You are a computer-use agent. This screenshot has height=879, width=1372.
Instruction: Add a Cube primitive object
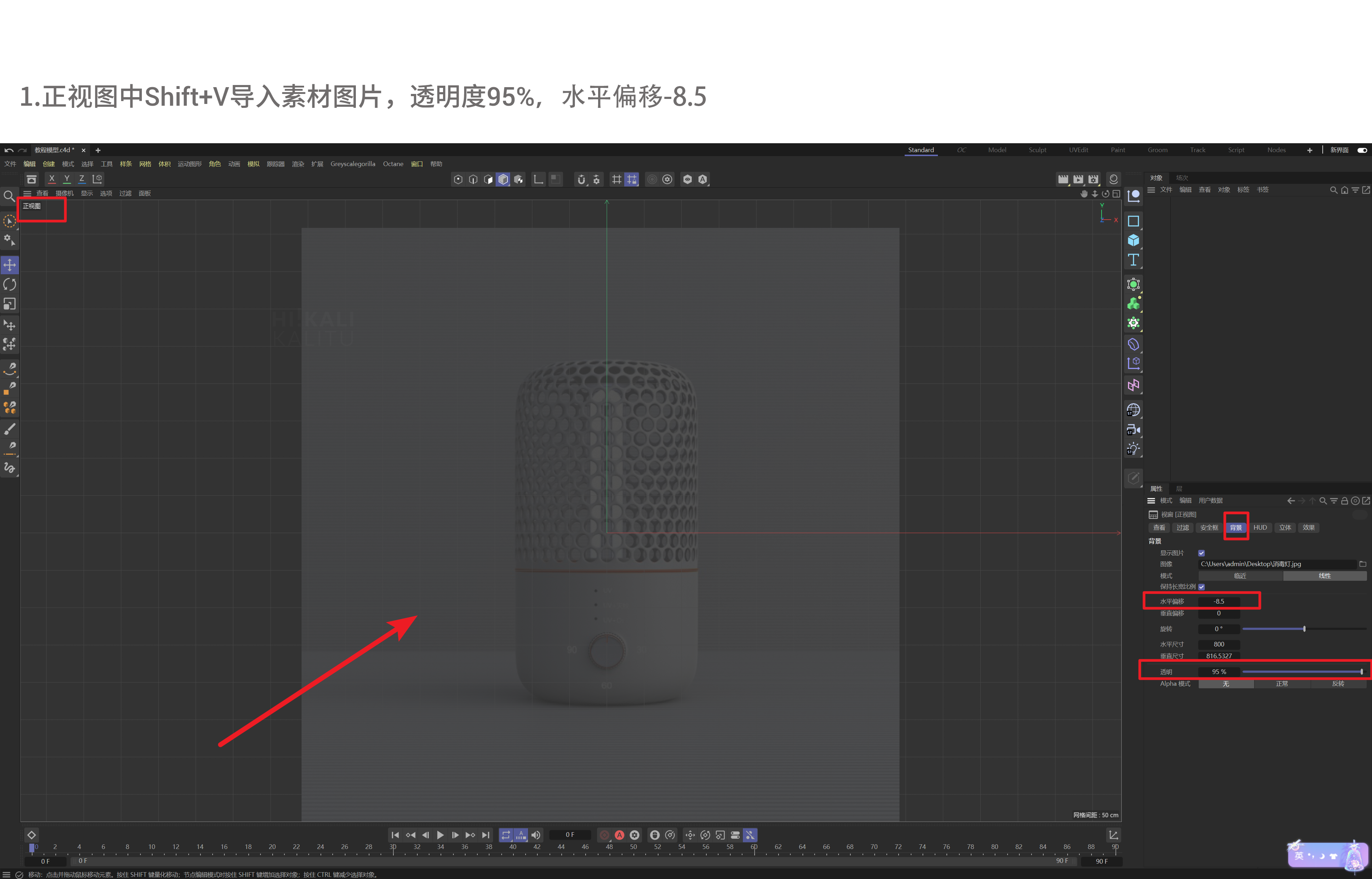(x=1133, y=240)
